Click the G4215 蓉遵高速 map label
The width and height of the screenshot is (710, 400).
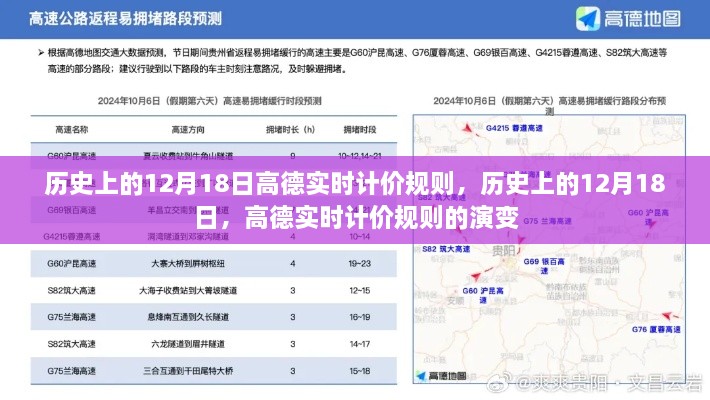pos(514,128)
